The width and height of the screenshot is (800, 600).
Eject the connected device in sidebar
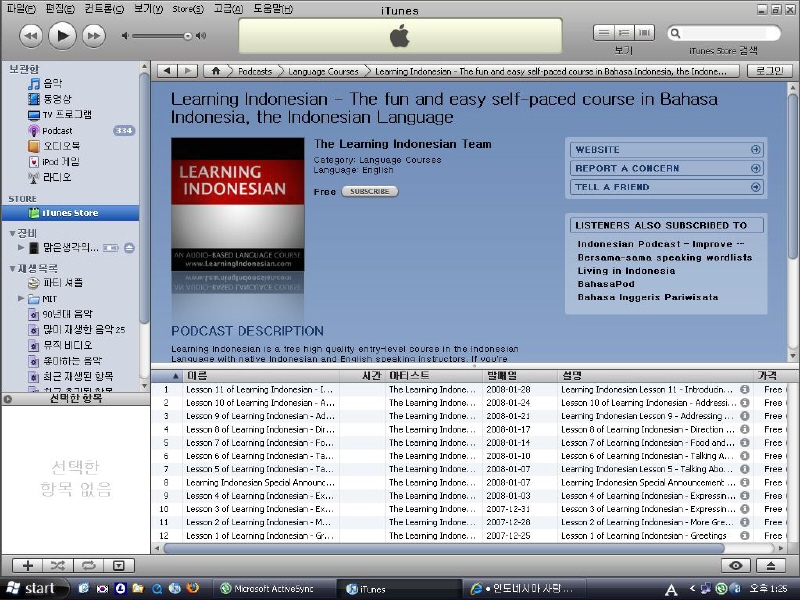pos(129,247)
